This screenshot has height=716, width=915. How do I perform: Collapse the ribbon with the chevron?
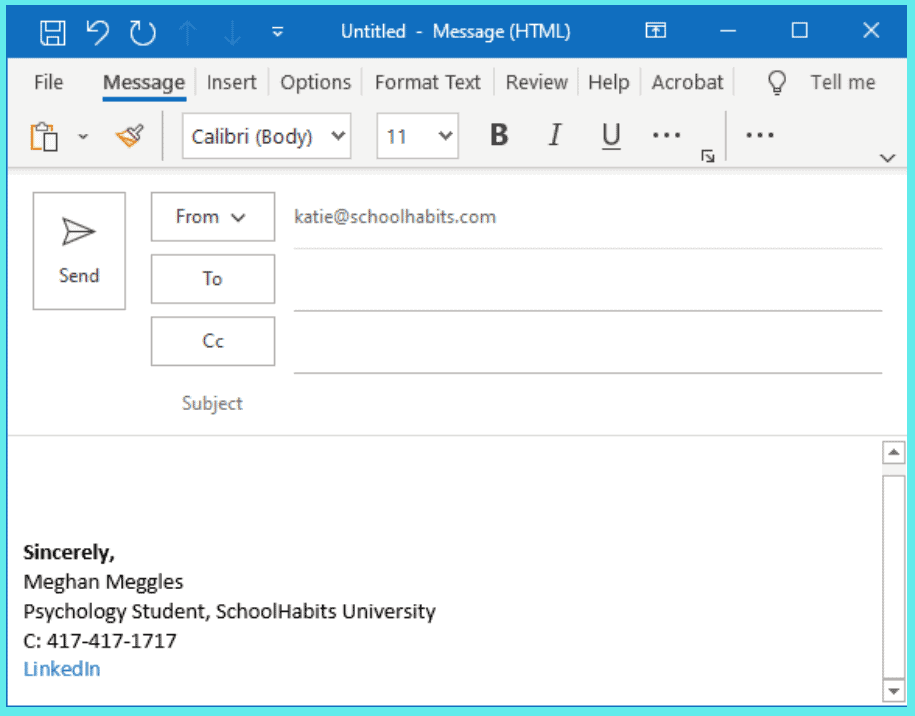point(888,158)
